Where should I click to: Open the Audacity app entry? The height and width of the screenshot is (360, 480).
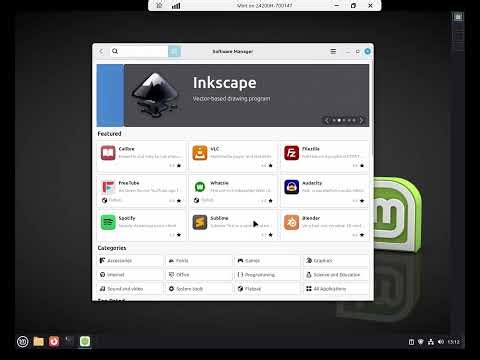pyautogui.click(x=325, y=192)
